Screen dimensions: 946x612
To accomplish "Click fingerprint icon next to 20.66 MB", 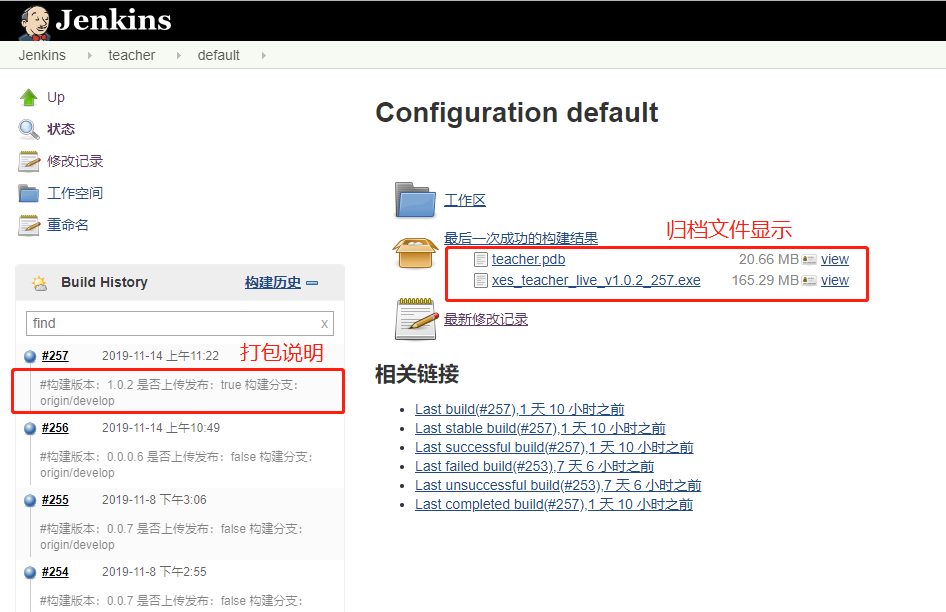I will pyautogui.click(x=809, y=260).
